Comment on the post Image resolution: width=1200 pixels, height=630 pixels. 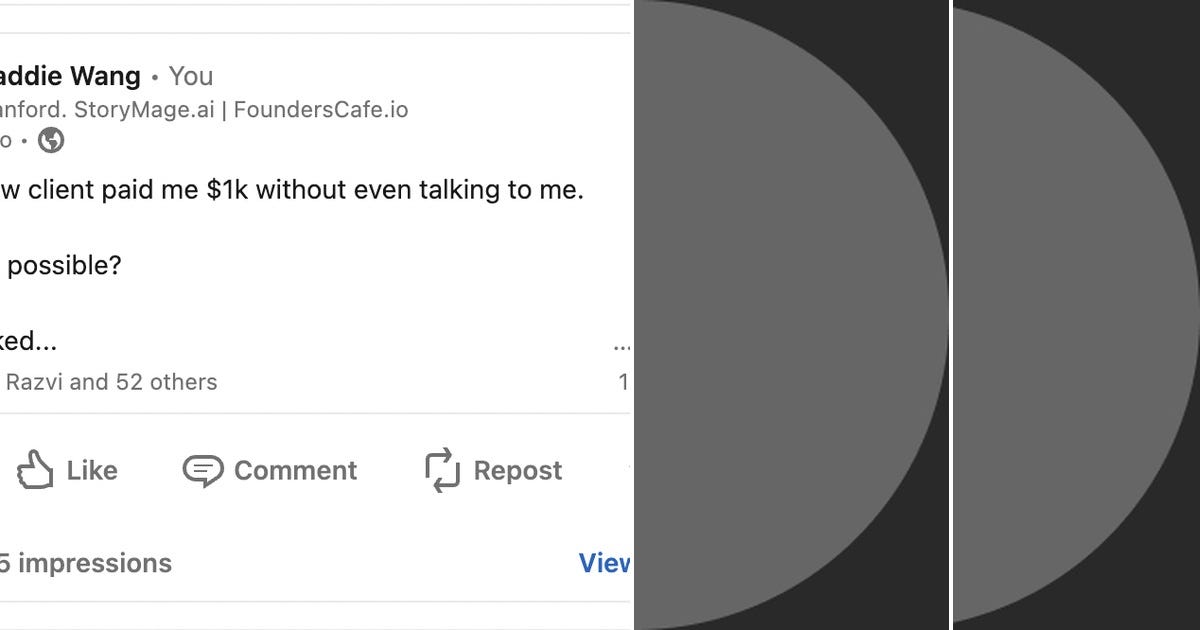270,470
